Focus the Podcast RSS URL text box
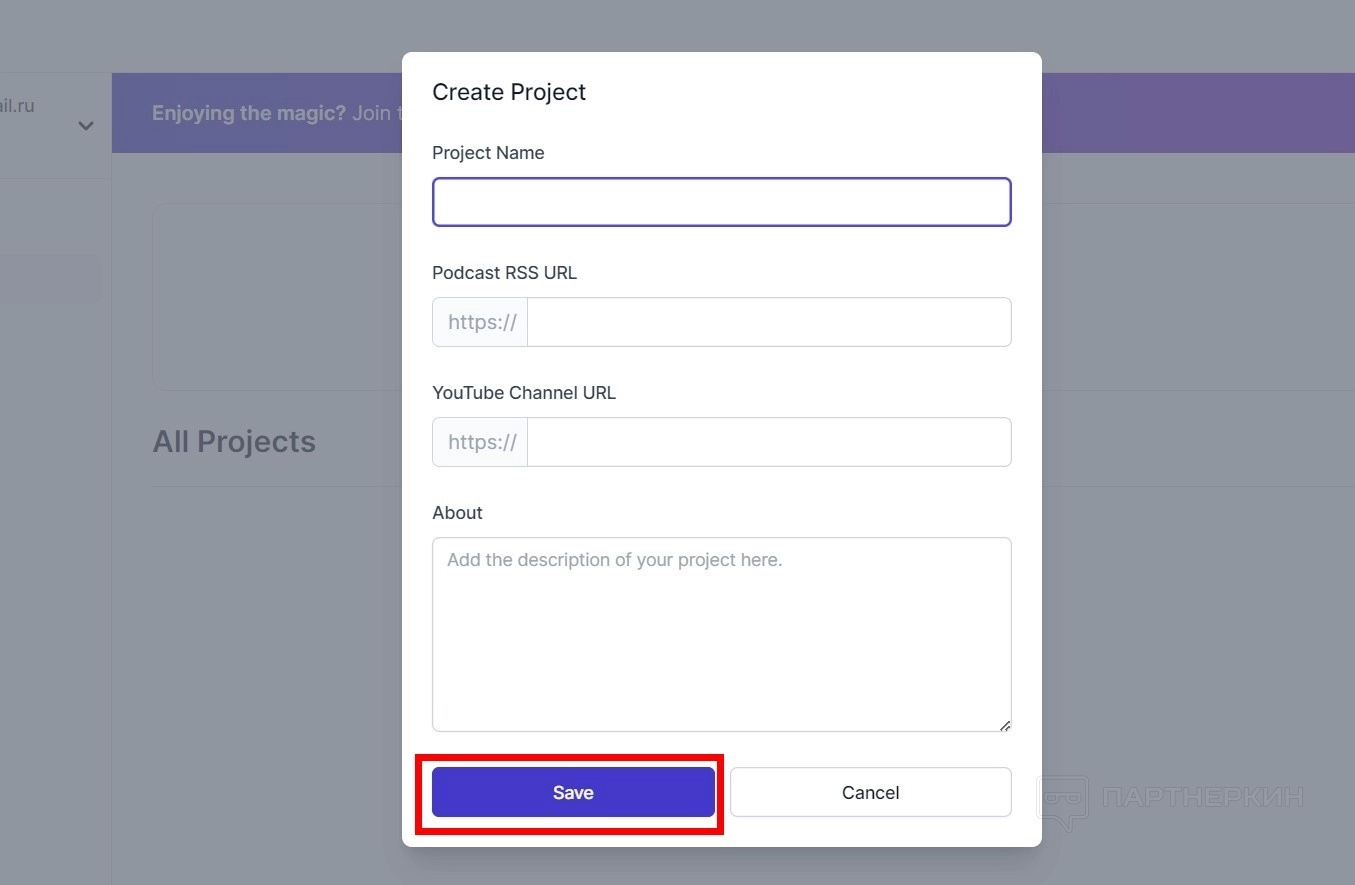Screen dimensions: 1355x885 click(x=768, y=322)
